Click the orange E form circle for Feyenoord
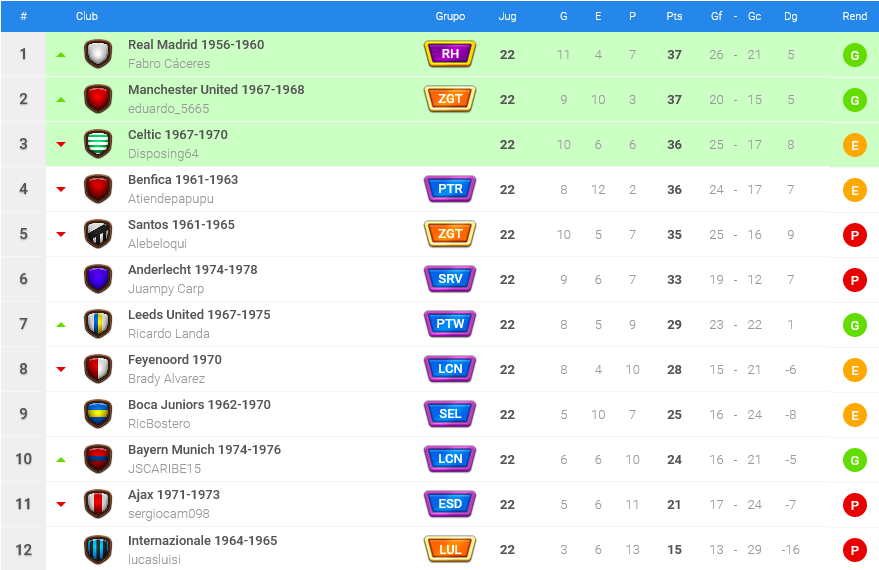Viewport: 879px width, 570px height. (854, 370)
